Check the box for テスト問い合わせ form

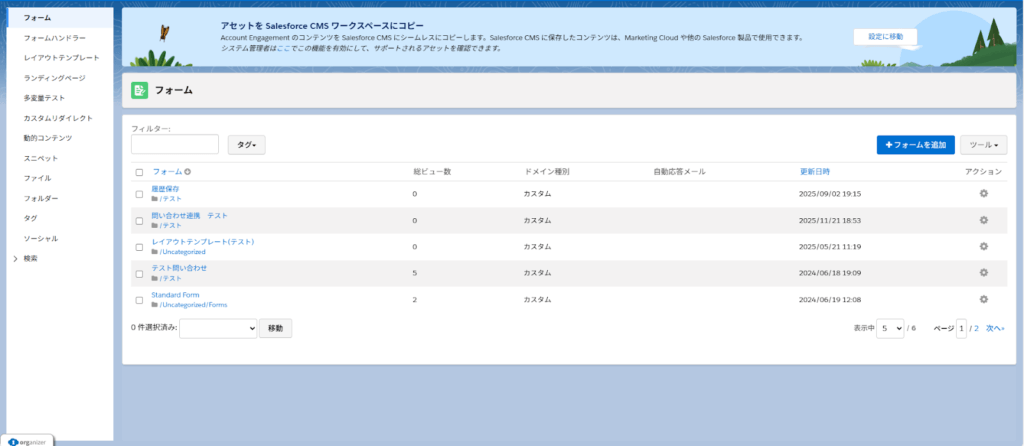[x=139, y=274]
